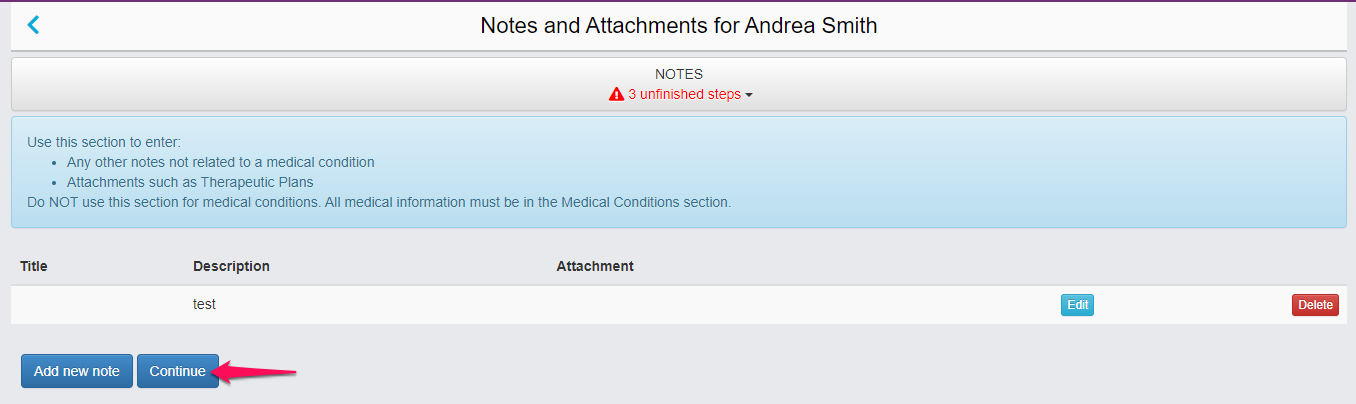
Task: Click the 'Any other notes' bullet item
Action: [x=220, y=162]
